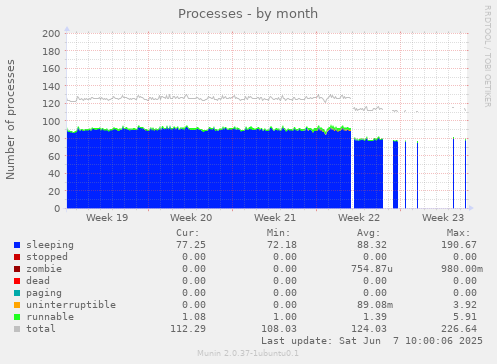Click the bright red dead legend swatch
497x364 pixels.
click(x=17, y=281)
